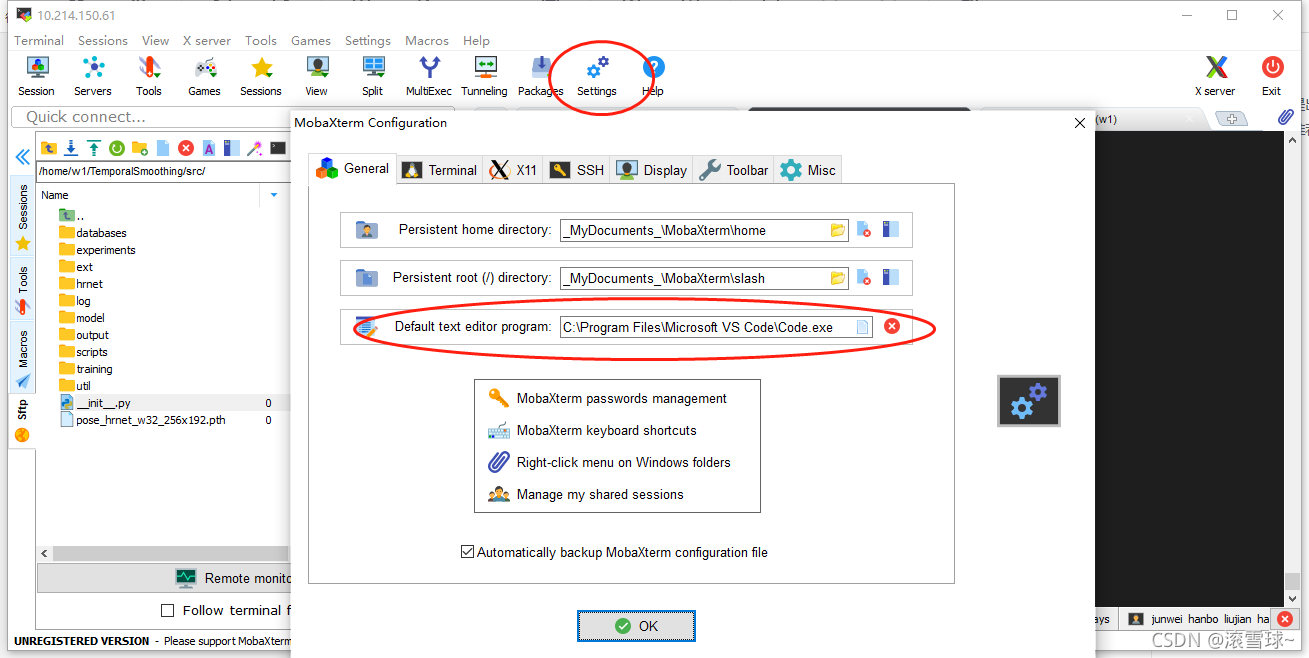The height and width of the screenshot is (658, 1309).
Task: Click the Default text editor program field
Action: click(716, 327)
